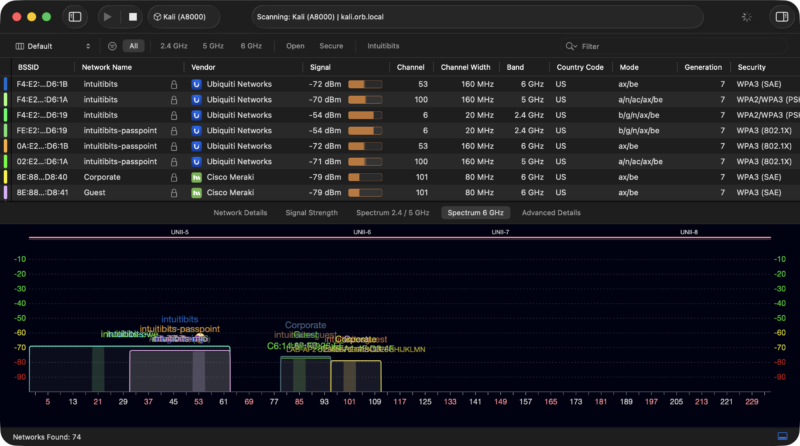
Task: Click Ubiquiti logo in 02:E2:...D6:1A row
Action: [196, 162]
